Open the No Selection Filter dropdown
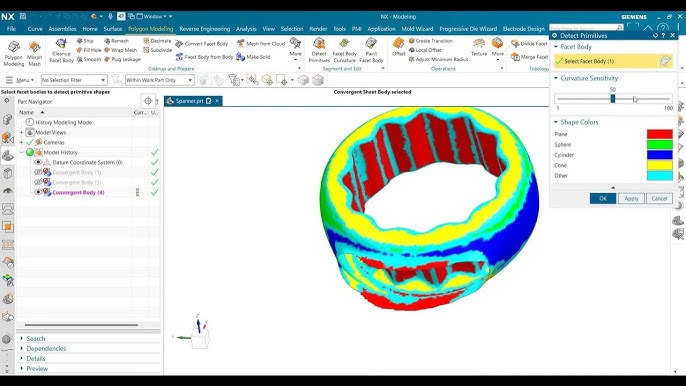The height and width of the screenshot is (386, 686). (74, 80)
